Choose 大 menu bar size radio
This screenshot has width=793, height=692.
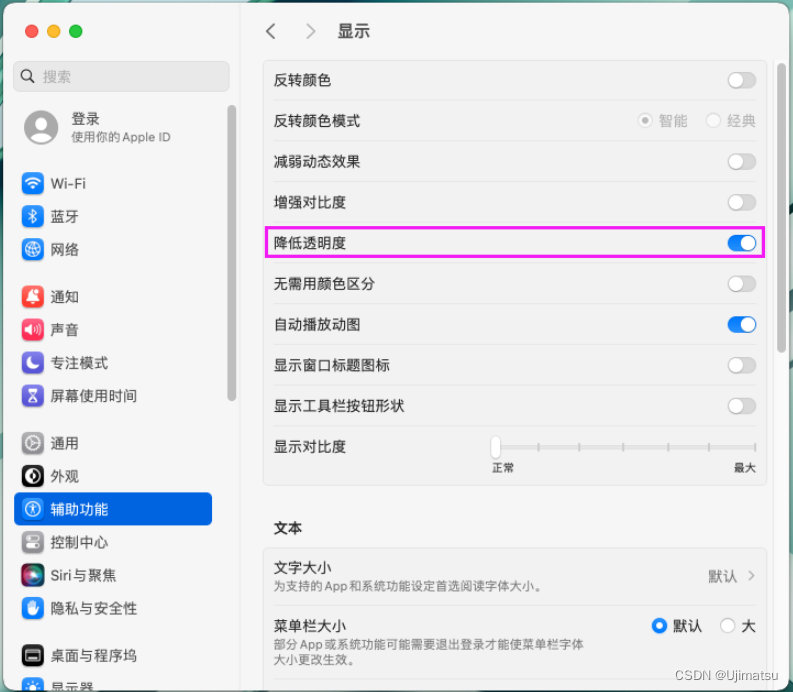pos(727,626)
